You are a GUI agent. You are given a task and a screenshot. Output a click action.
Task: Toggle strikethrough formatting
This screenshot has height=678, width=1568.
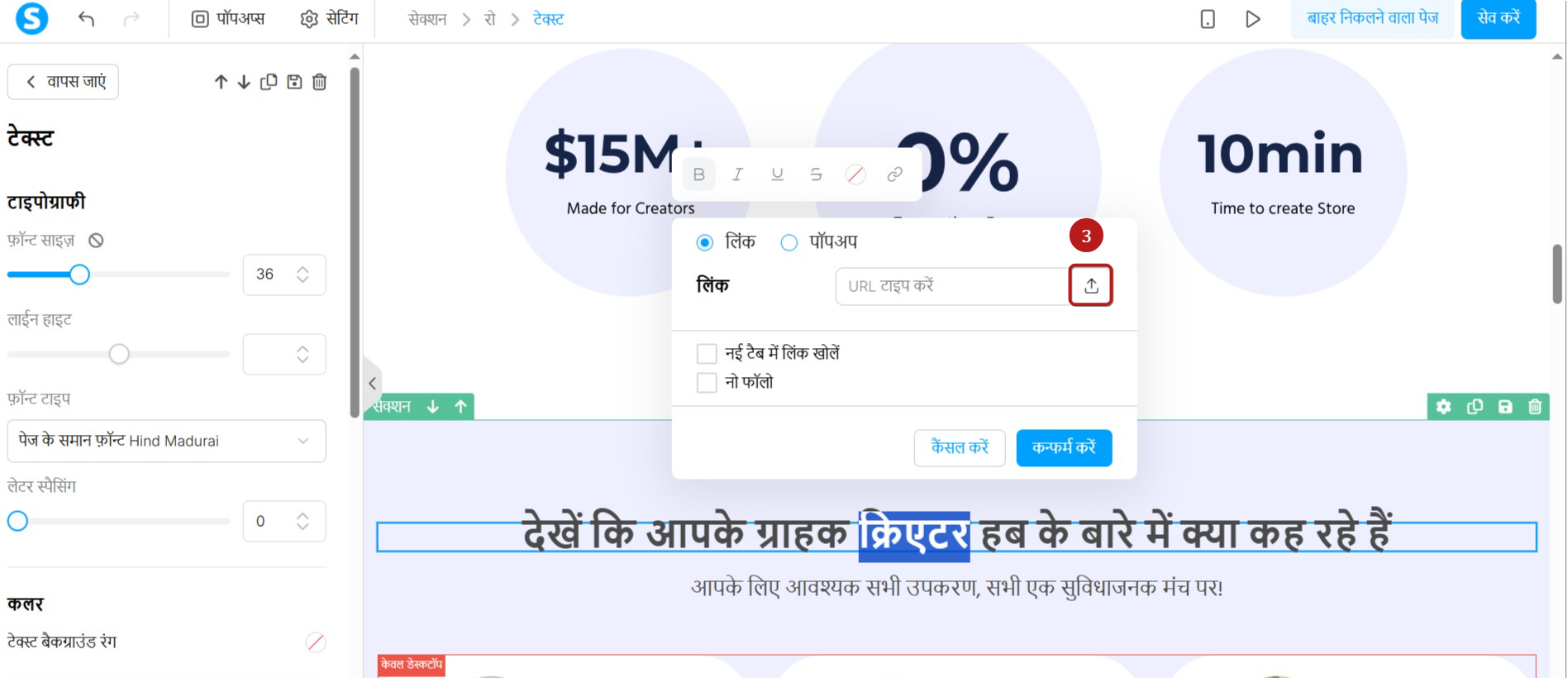point(816,174)
